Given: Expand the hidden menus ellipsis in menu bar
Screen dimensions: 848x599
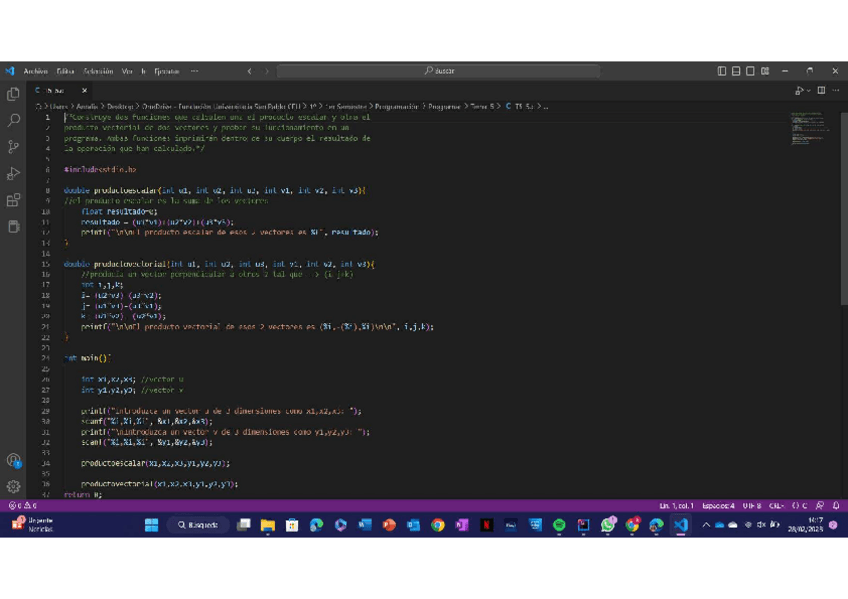Looking at the screenshot, I should tap(194, 71).
